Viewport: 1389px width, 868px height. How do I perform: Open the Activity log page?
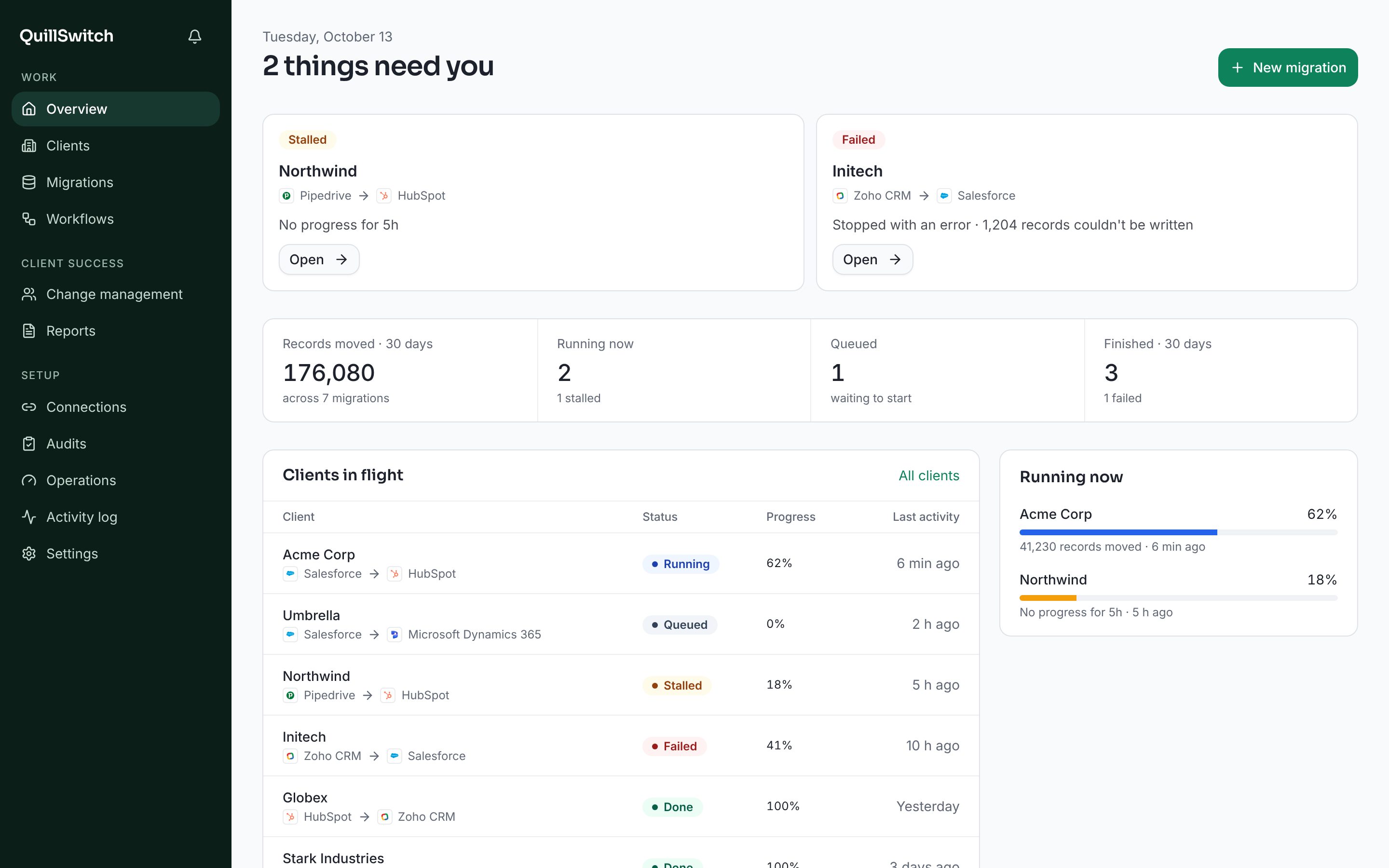coord(115,516)
